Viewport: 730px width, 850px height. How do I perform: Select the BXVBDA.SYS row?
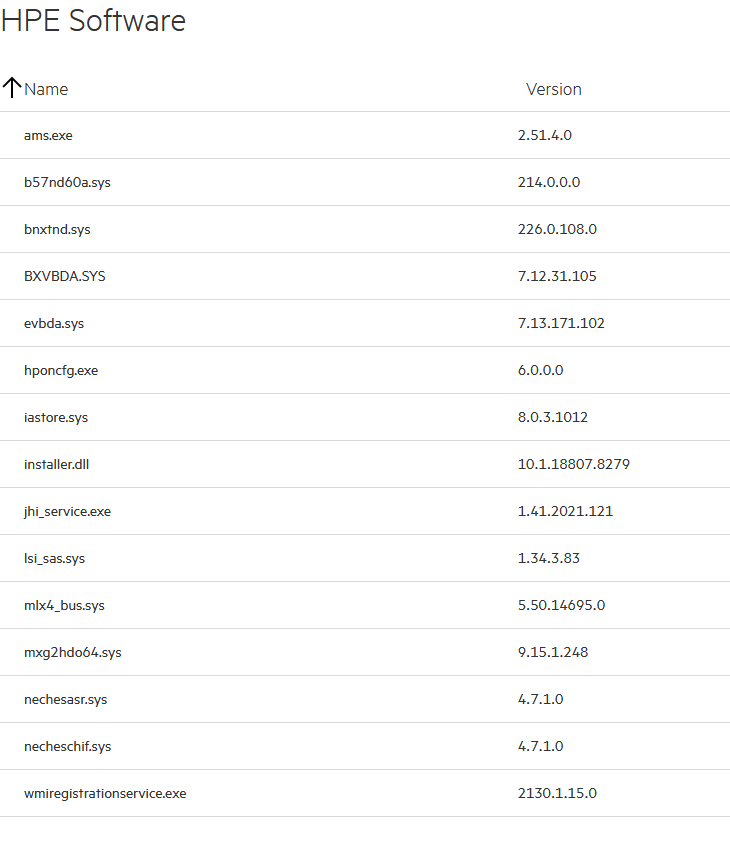point(64,276)
